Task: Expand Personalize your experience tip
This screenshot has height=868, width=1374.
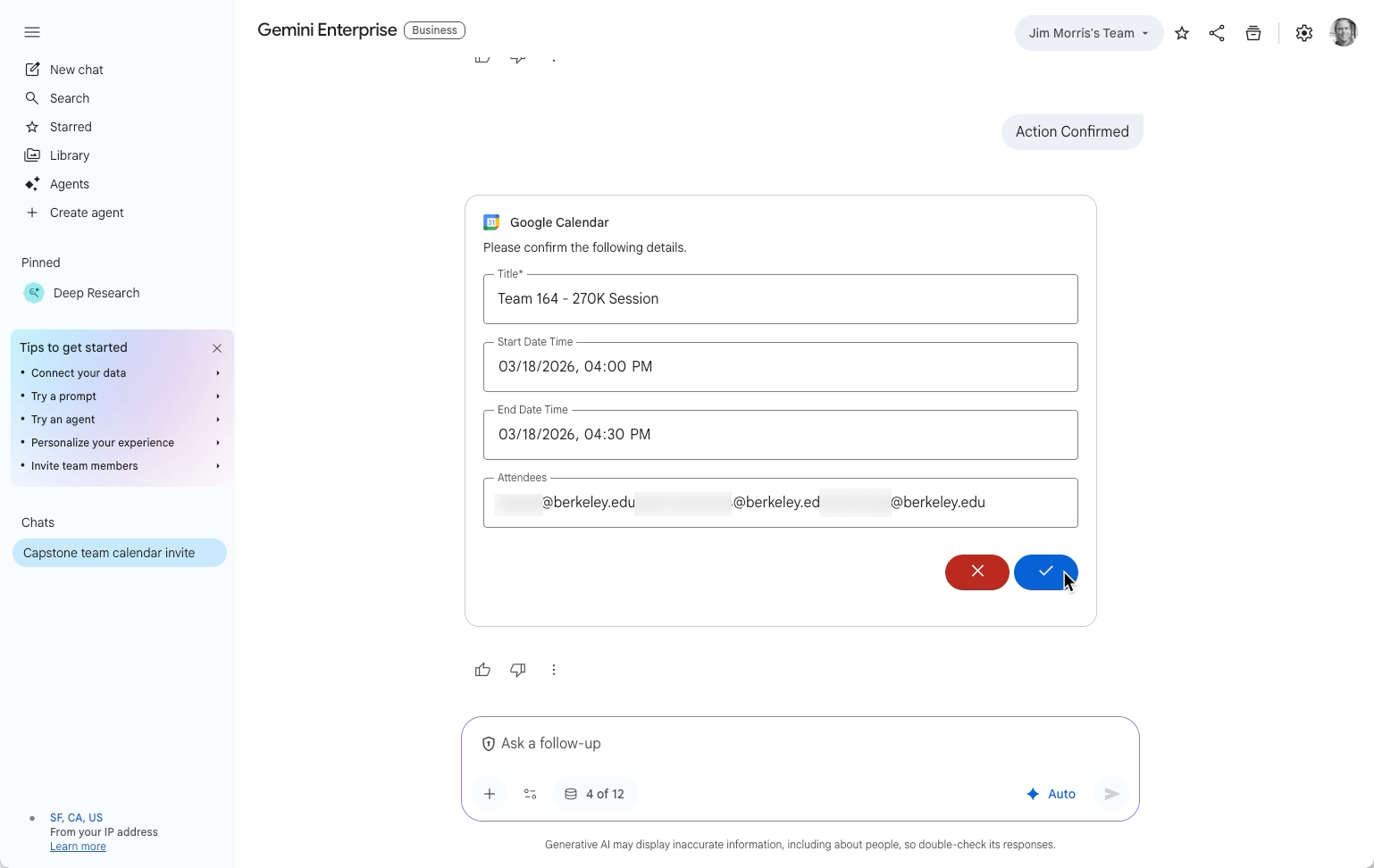Action: (121, 443)
